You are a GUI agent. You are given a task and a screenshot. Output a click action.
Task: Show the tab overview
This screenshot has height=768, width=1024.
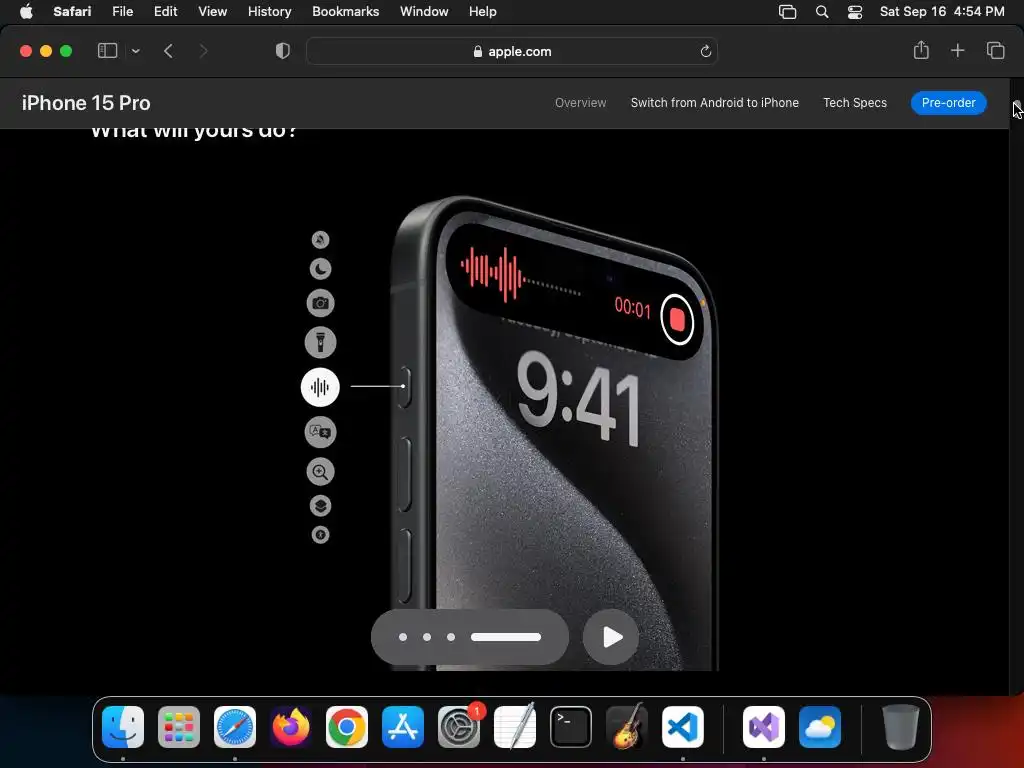click(995, 50)
